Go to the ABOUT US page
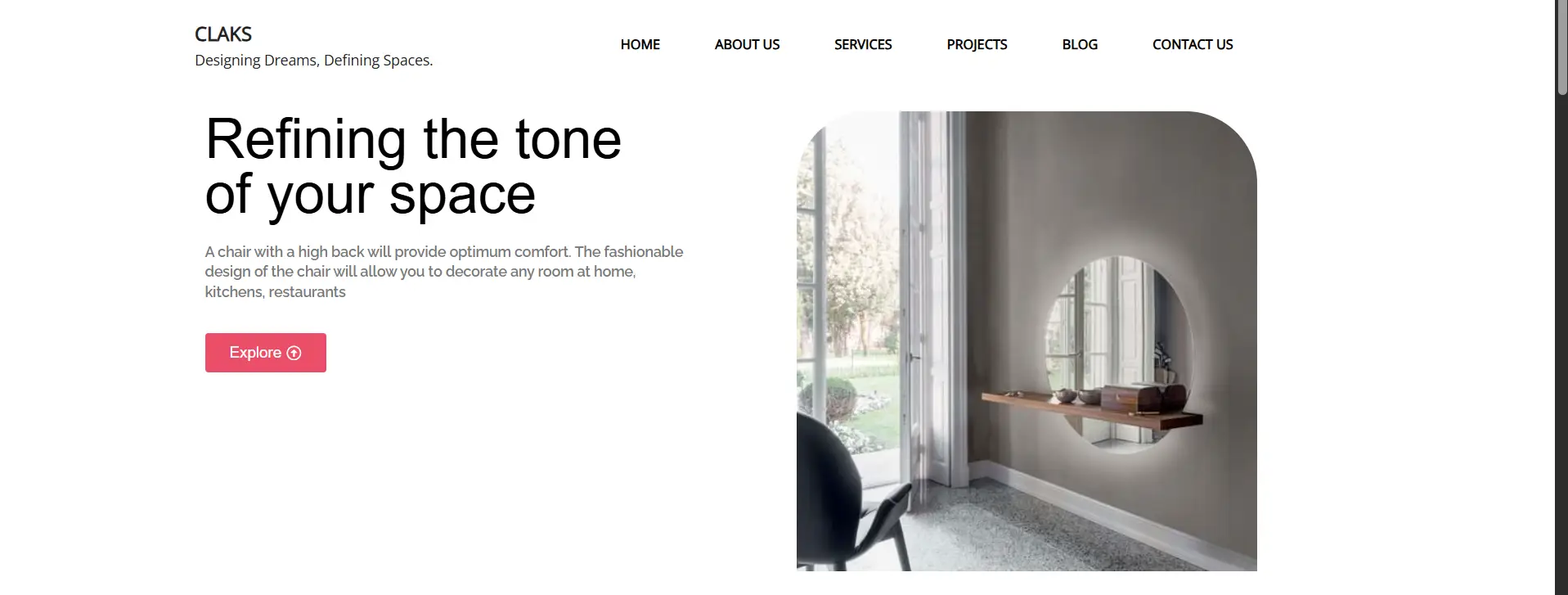Screen dimensions: 1568x595 coord(747,44)
